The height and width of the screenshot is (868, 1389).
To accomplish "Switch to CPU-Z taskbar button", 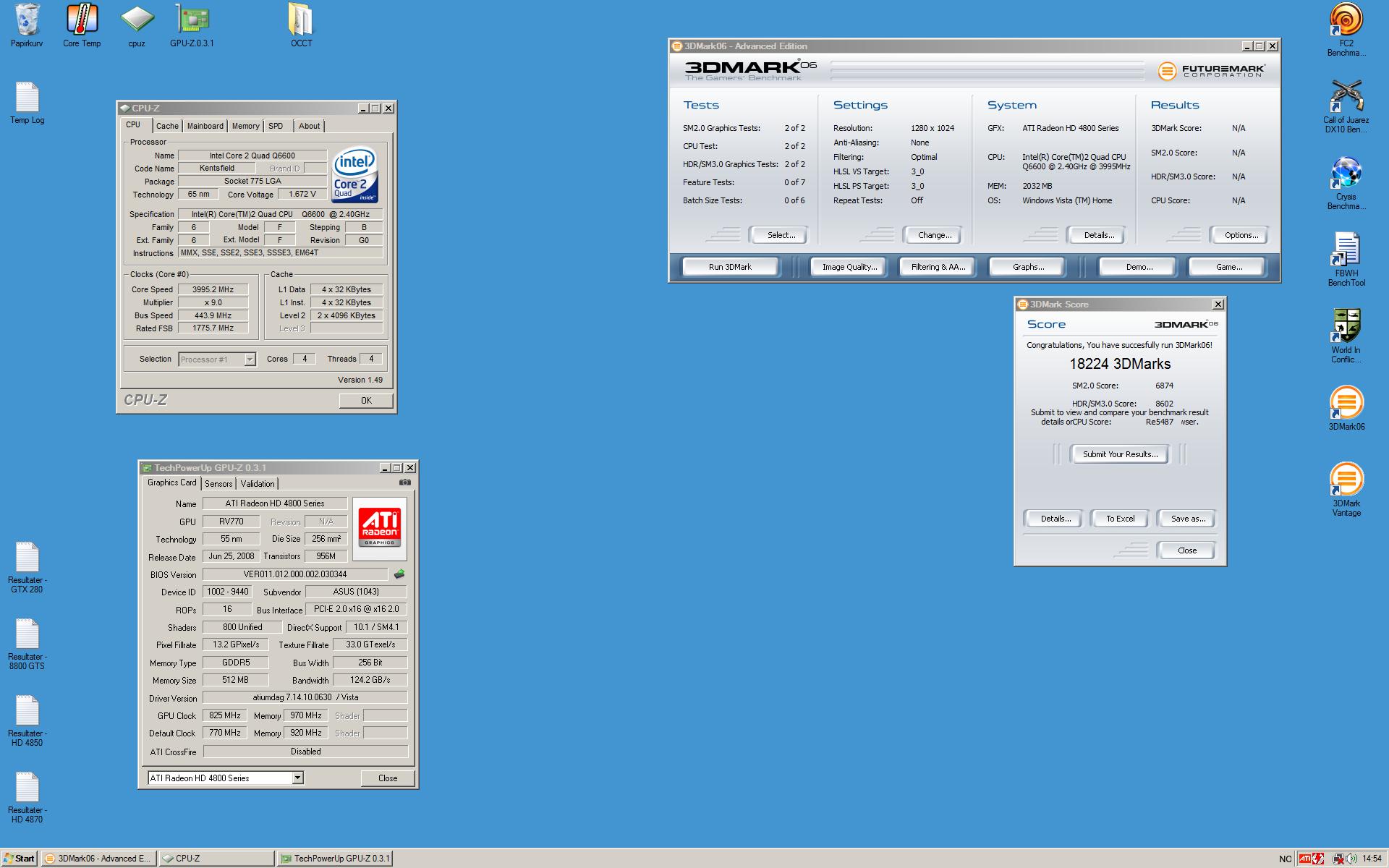I will tap(216, 859).
